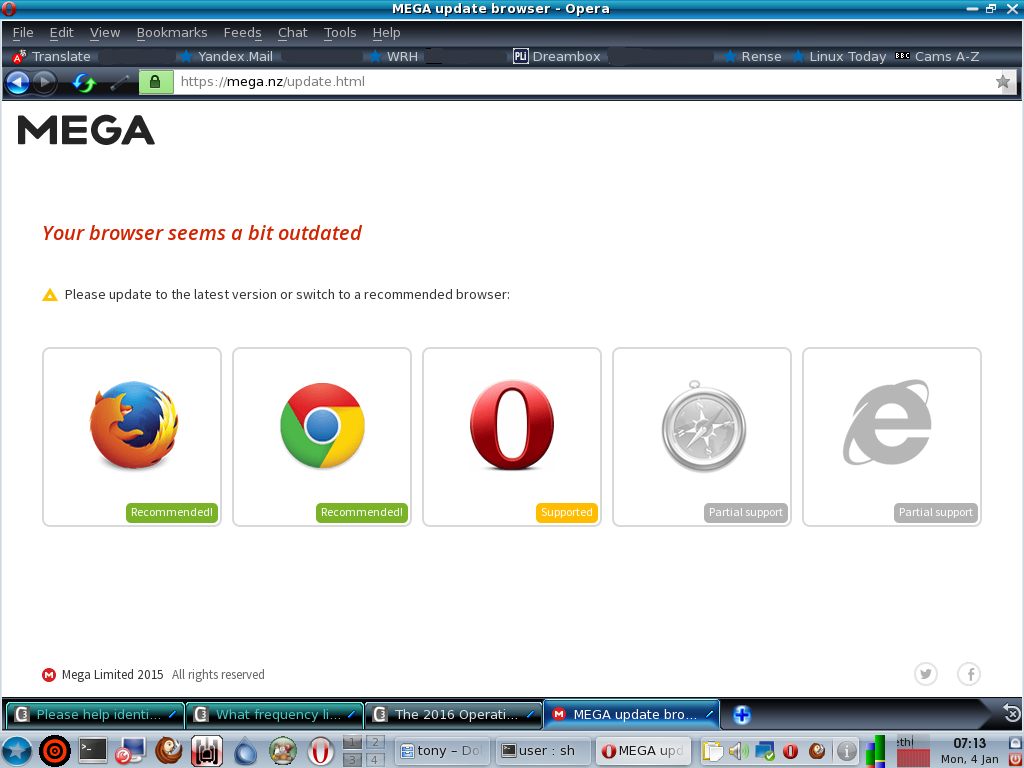Screen dimensions: 1024x768
Task: Click the Firefox 'Recommended!' badge
Action: [x=172, y=513]
